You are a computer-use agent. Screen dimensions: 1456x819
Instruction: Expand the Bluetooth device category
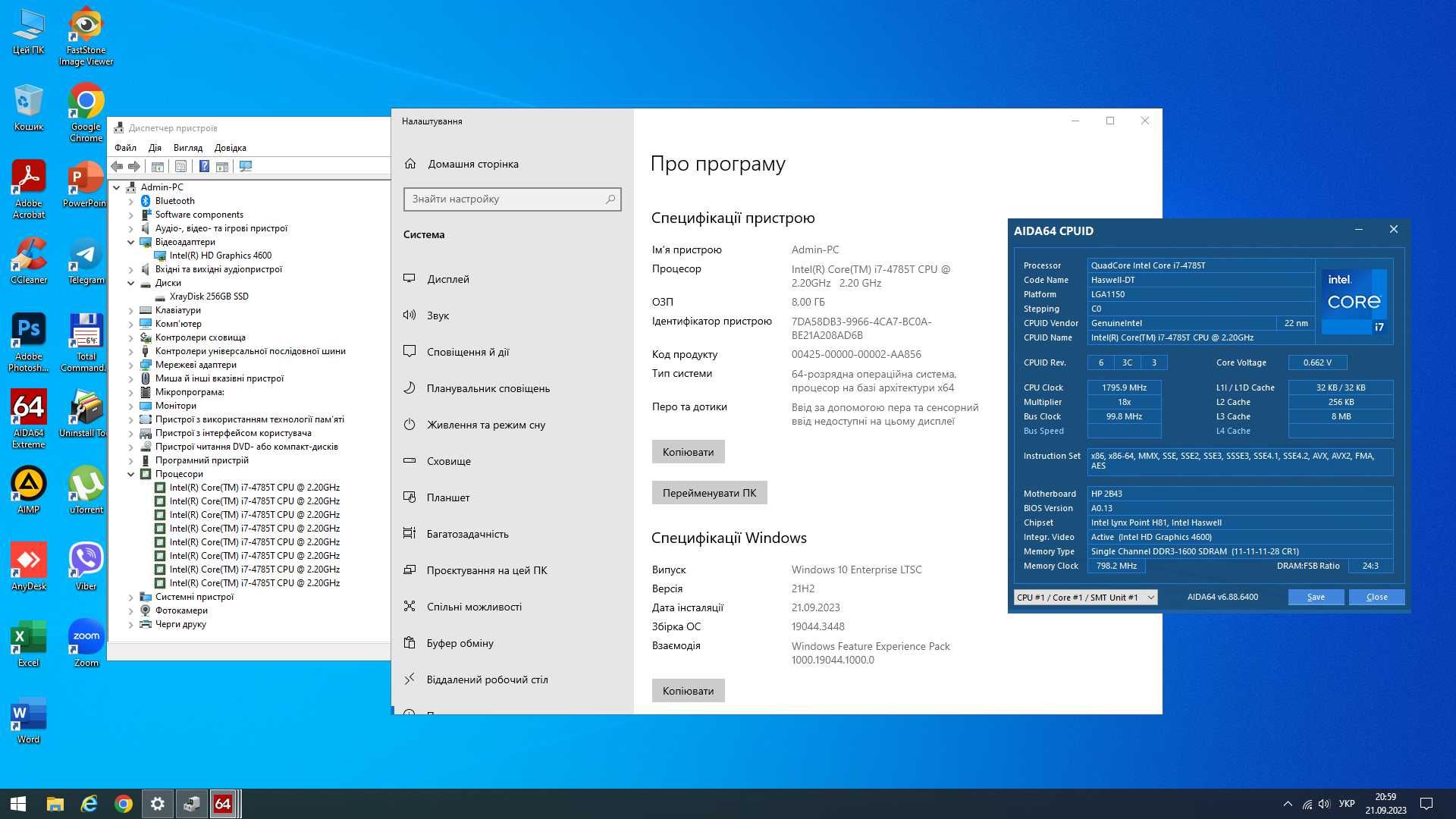pos(130,201)
